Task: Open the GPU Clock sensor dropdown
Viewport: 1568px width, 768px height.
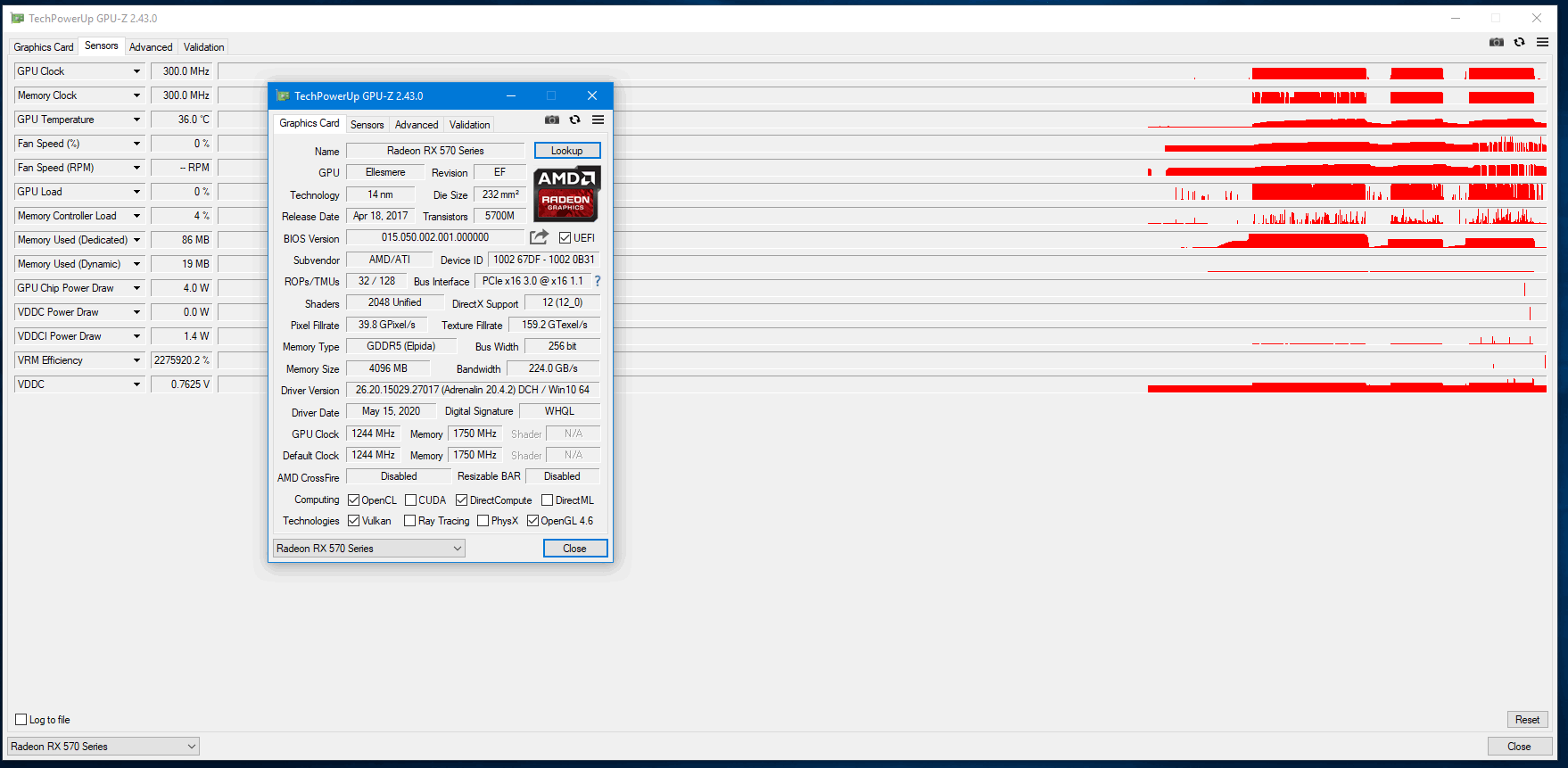Action: 136,71
